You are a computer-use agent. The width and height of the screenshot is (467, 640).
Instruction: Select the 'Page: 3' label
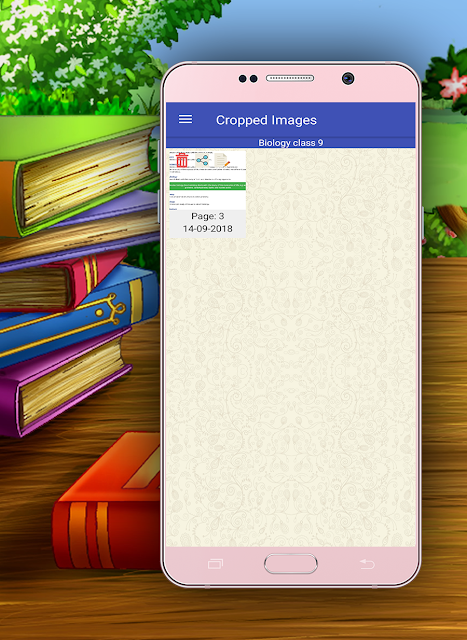pyautogui.click(x=208, y=216)
